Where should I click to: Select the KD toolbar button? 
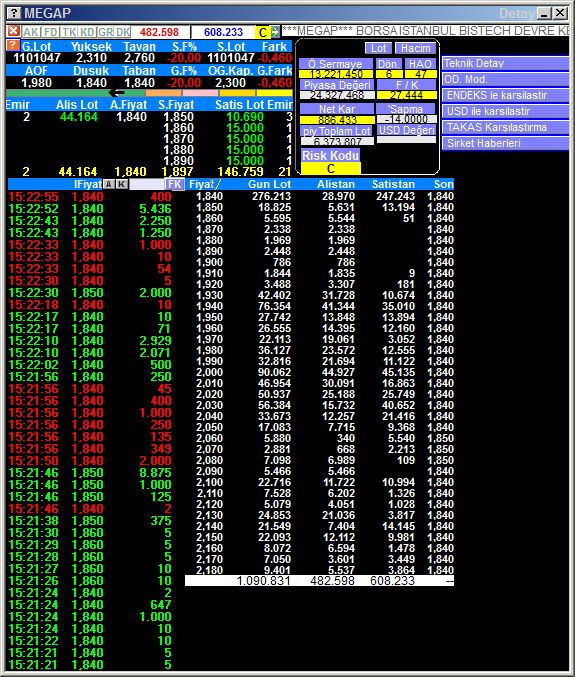click(88, 32)
